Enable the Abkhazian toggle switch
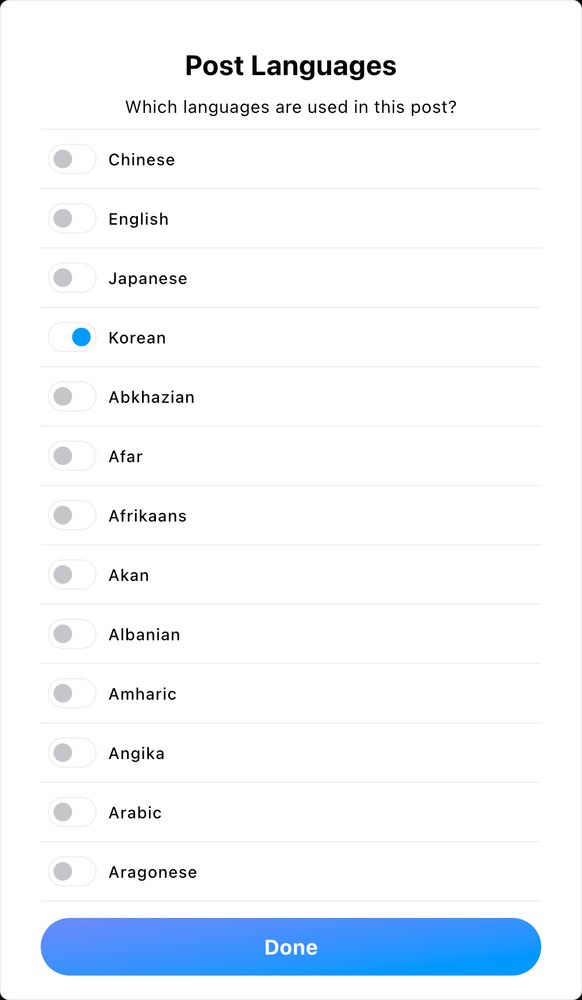Image resolution: width=582 pixels, height=1000 pixels. click(71, 396)
